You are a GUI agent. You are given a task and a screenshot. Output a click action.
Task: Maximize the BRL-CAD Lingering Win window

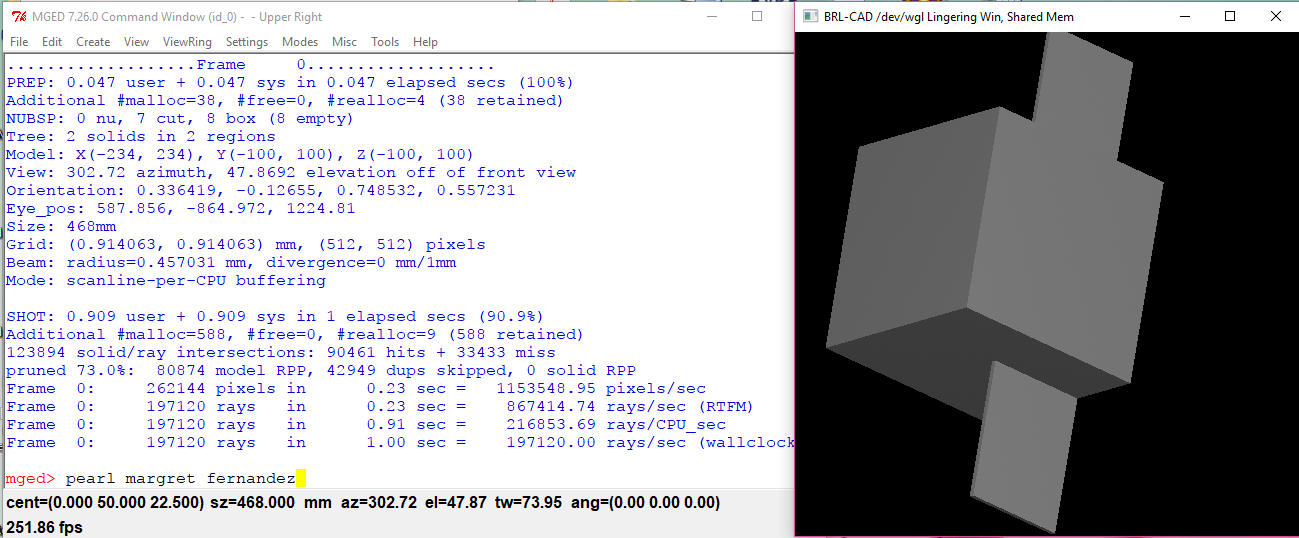(x=1230, y=16)
